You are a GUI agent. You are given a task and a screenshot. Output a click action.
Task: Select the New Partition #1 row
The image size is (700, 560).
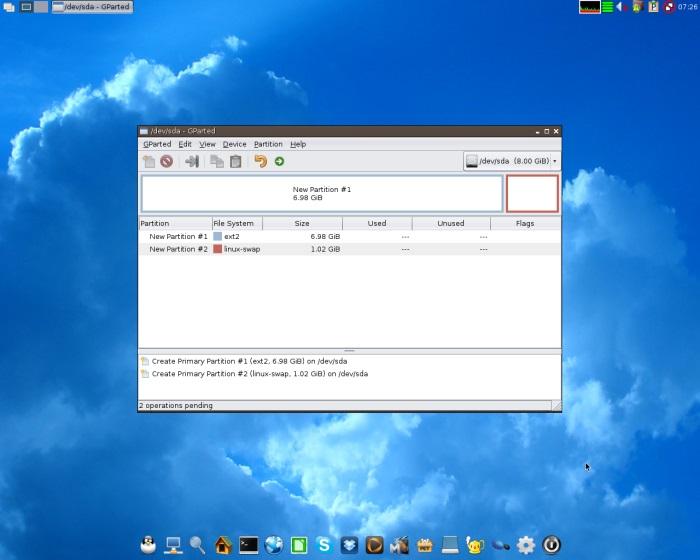pos(350,236)
